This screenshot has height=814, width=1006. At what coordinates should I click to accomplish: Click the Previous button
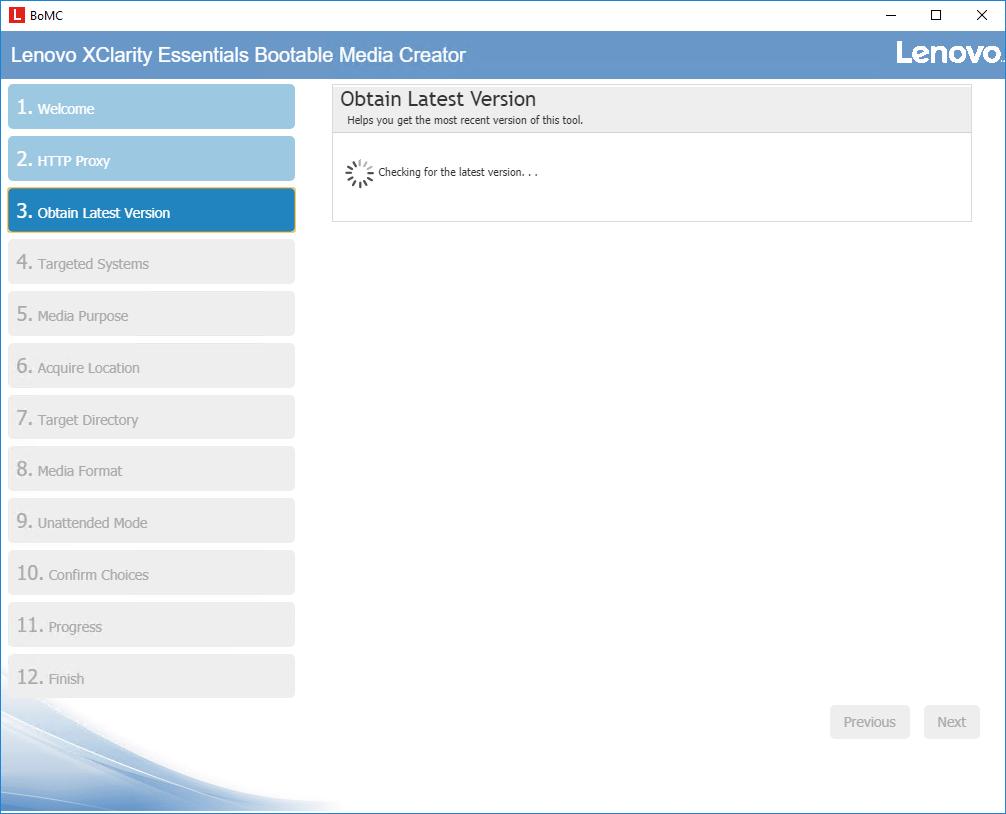[x=869, y=722]
